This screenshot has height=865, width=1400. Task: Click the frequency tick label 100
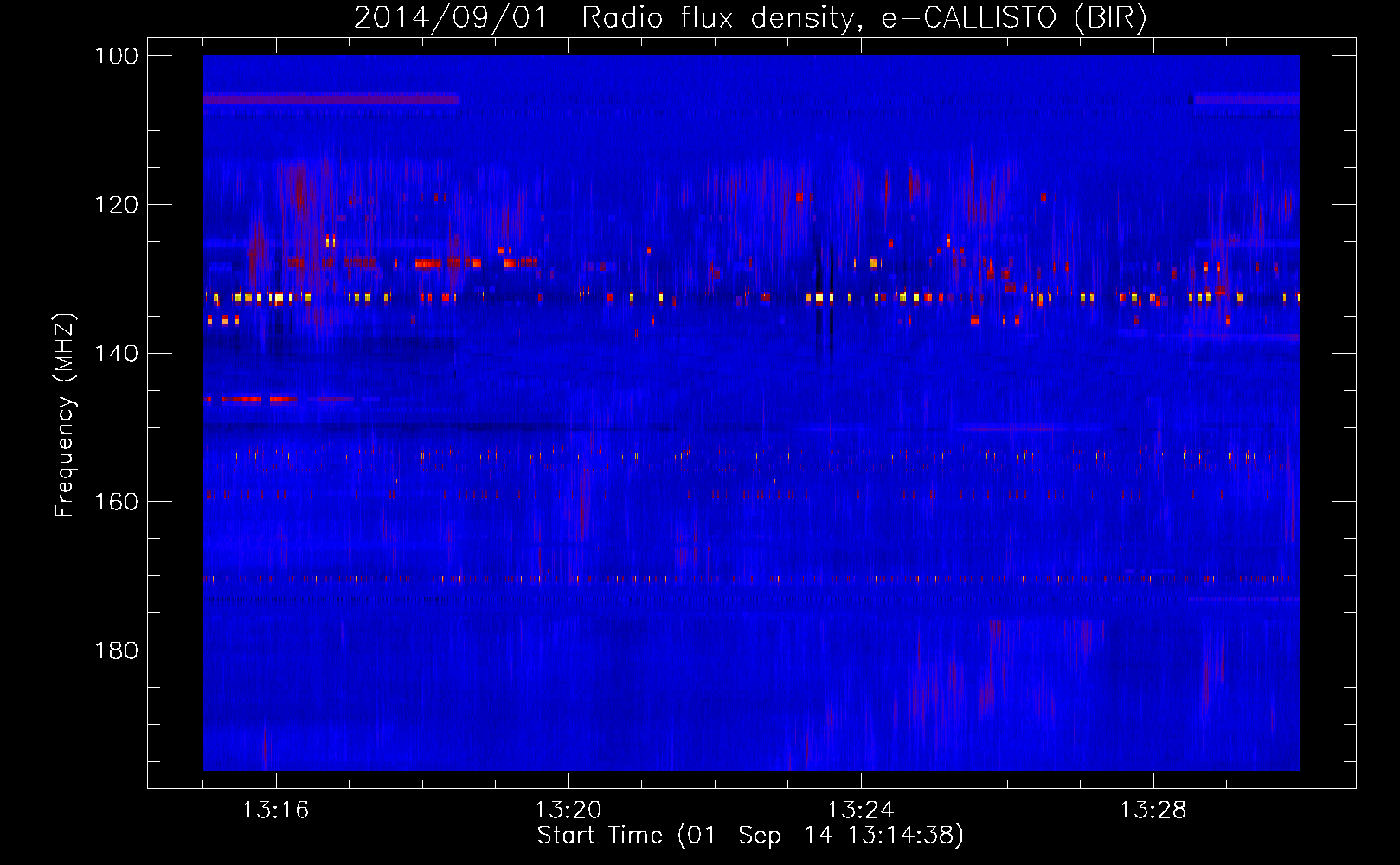[x=115, y=56]
